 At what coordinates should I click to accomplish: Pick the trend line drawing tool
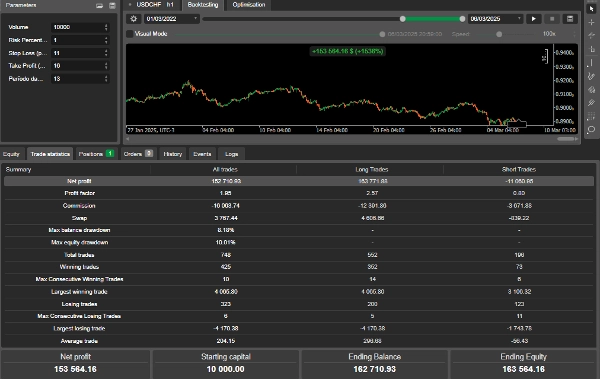point(591,36)
